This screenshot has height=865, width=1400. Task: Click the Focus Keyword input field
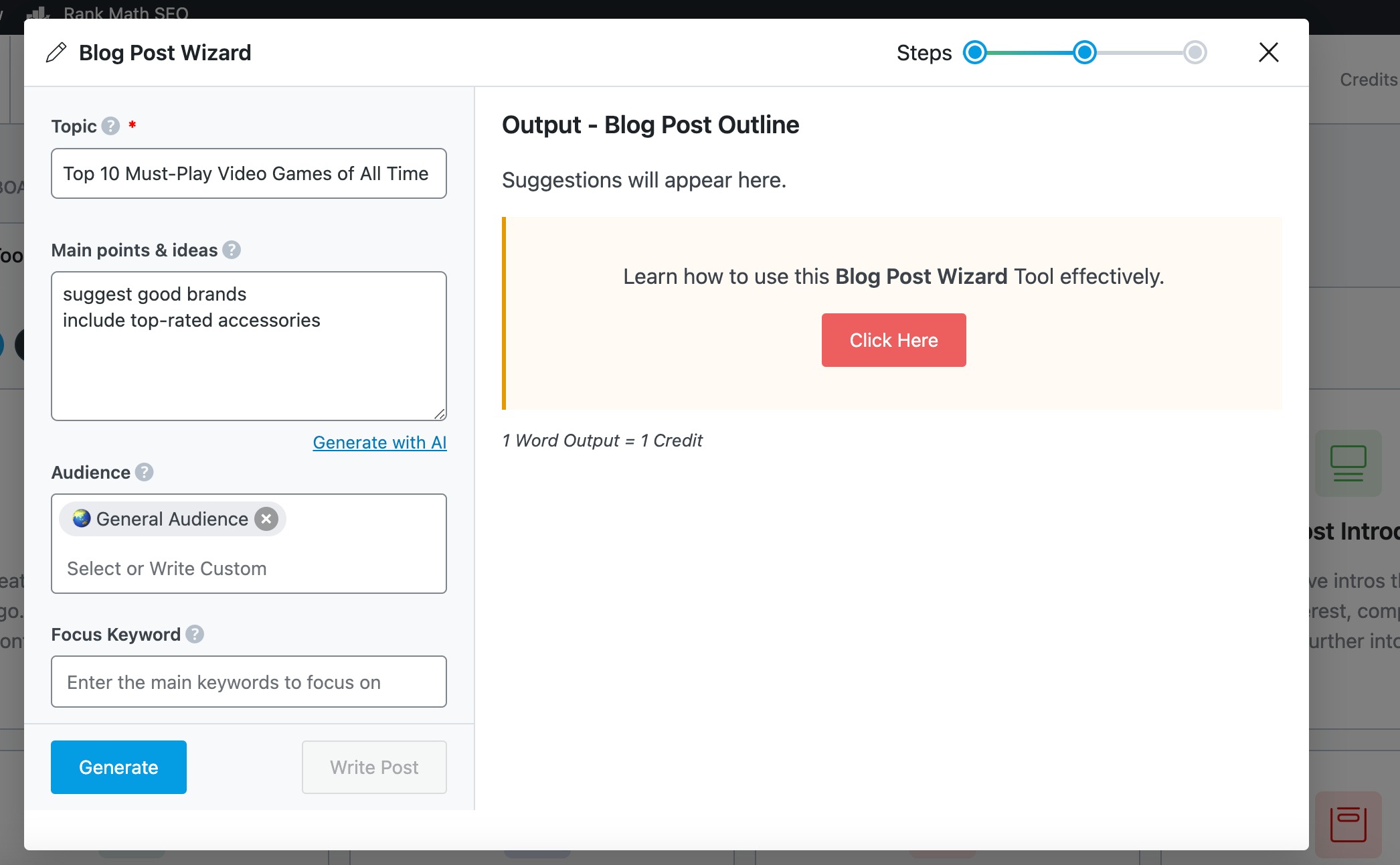pyautogui.click(x=249, y=681)
